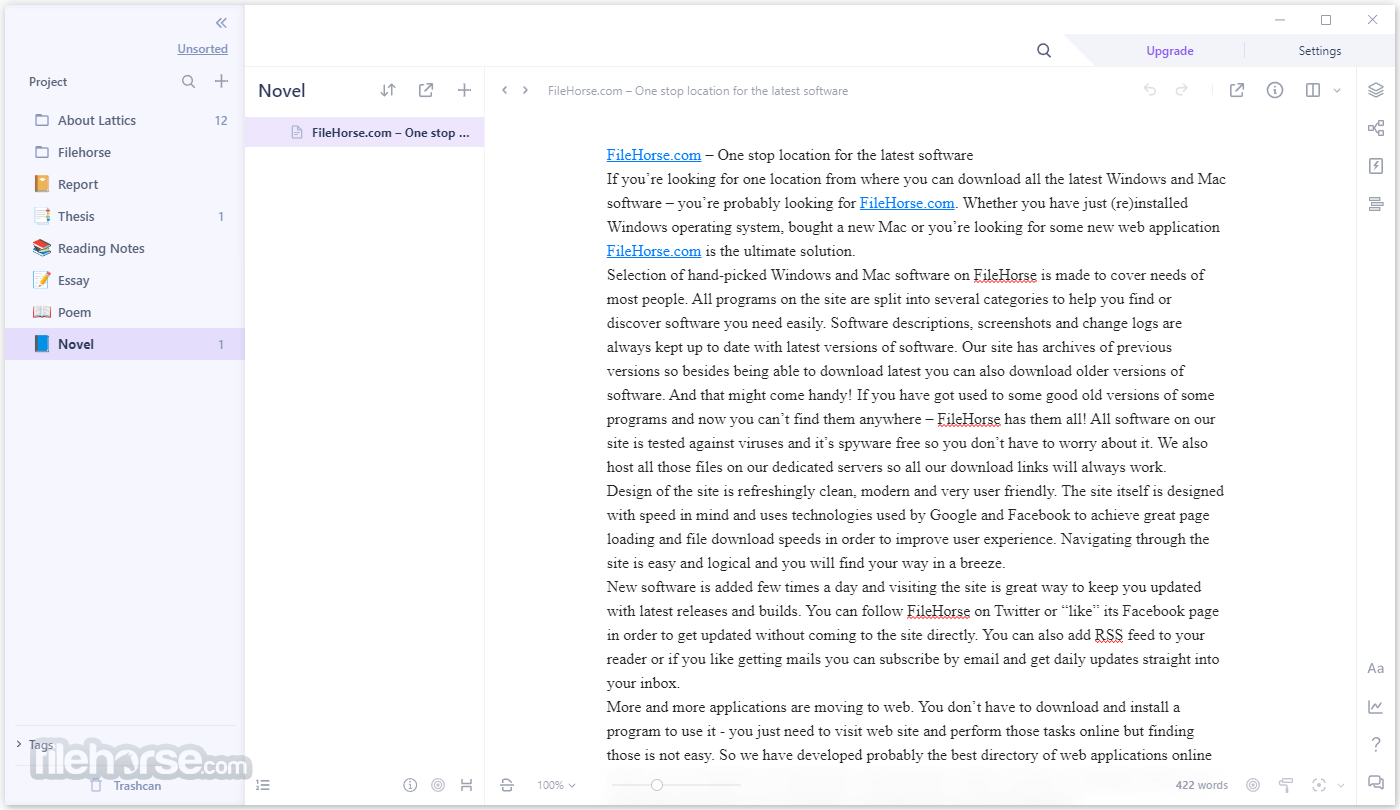
Task: Open the outline panel in right sidebar
Action: (x=1376, y=204)
